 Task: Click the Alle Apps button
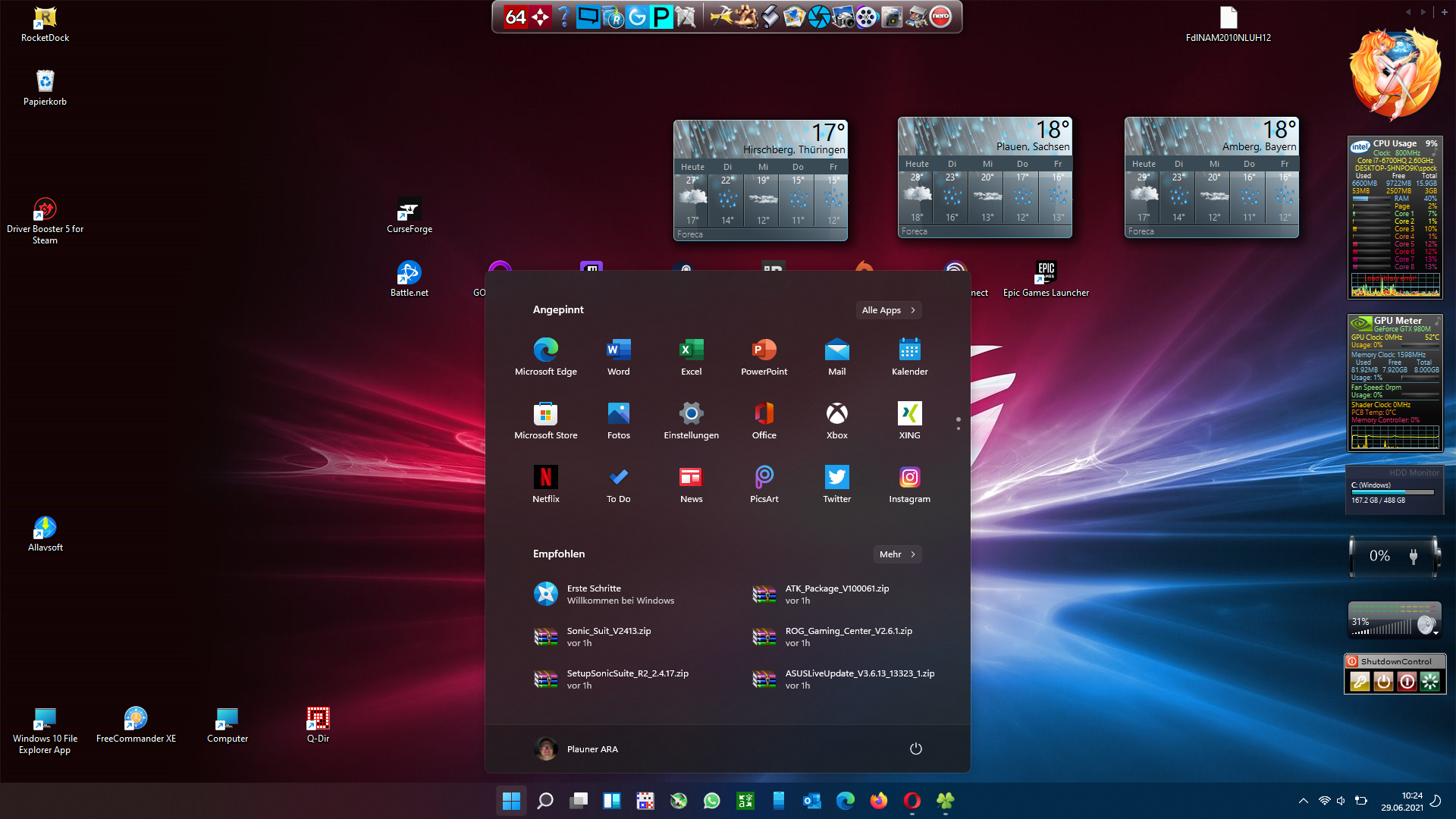tap(889, 310)
